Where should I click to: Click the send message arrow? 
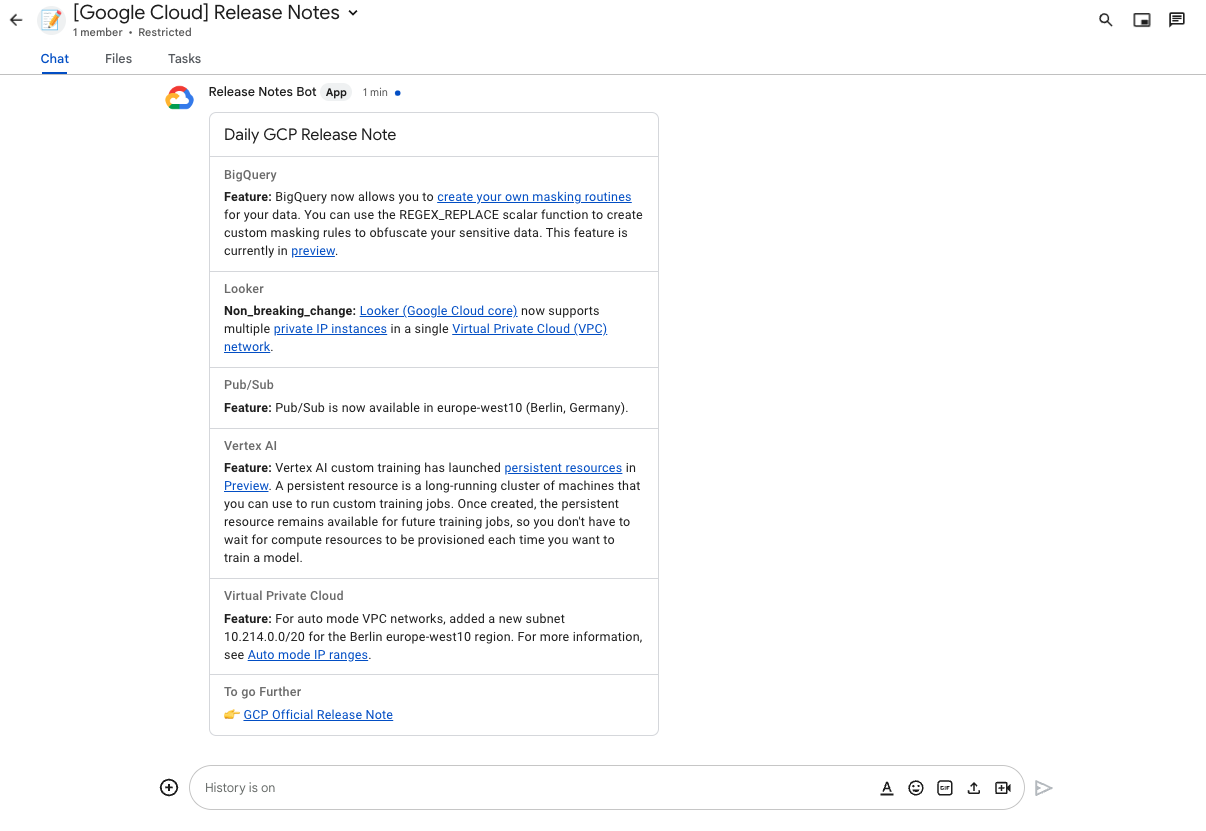tap(1044, 788)
